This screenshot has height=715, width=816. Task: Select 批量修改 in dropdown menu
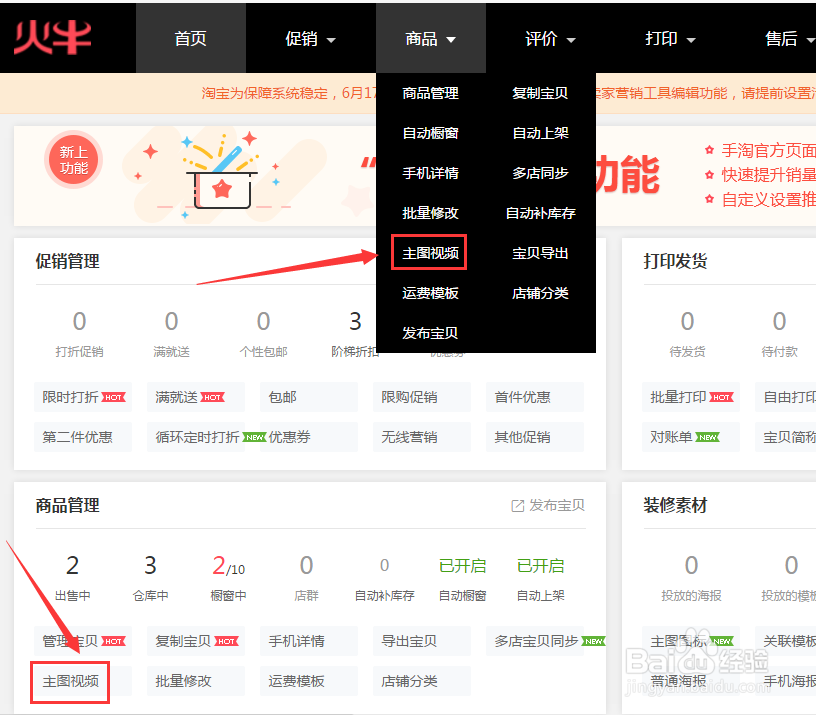[x=430, y=213]
